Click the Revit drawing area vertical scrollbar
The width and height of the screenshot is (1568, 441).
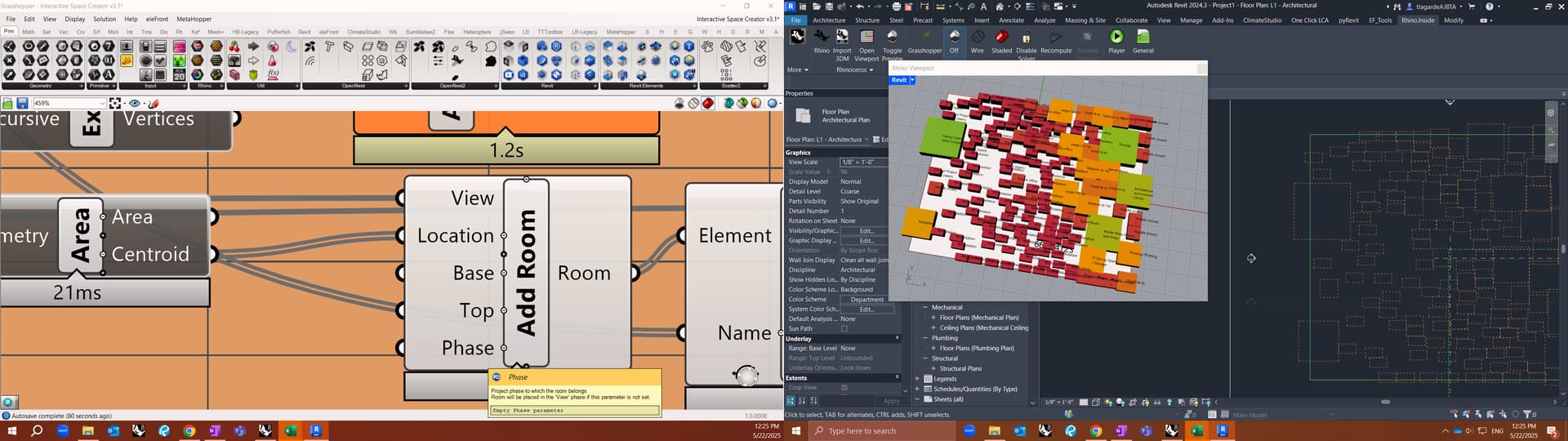click(1563, 247)
